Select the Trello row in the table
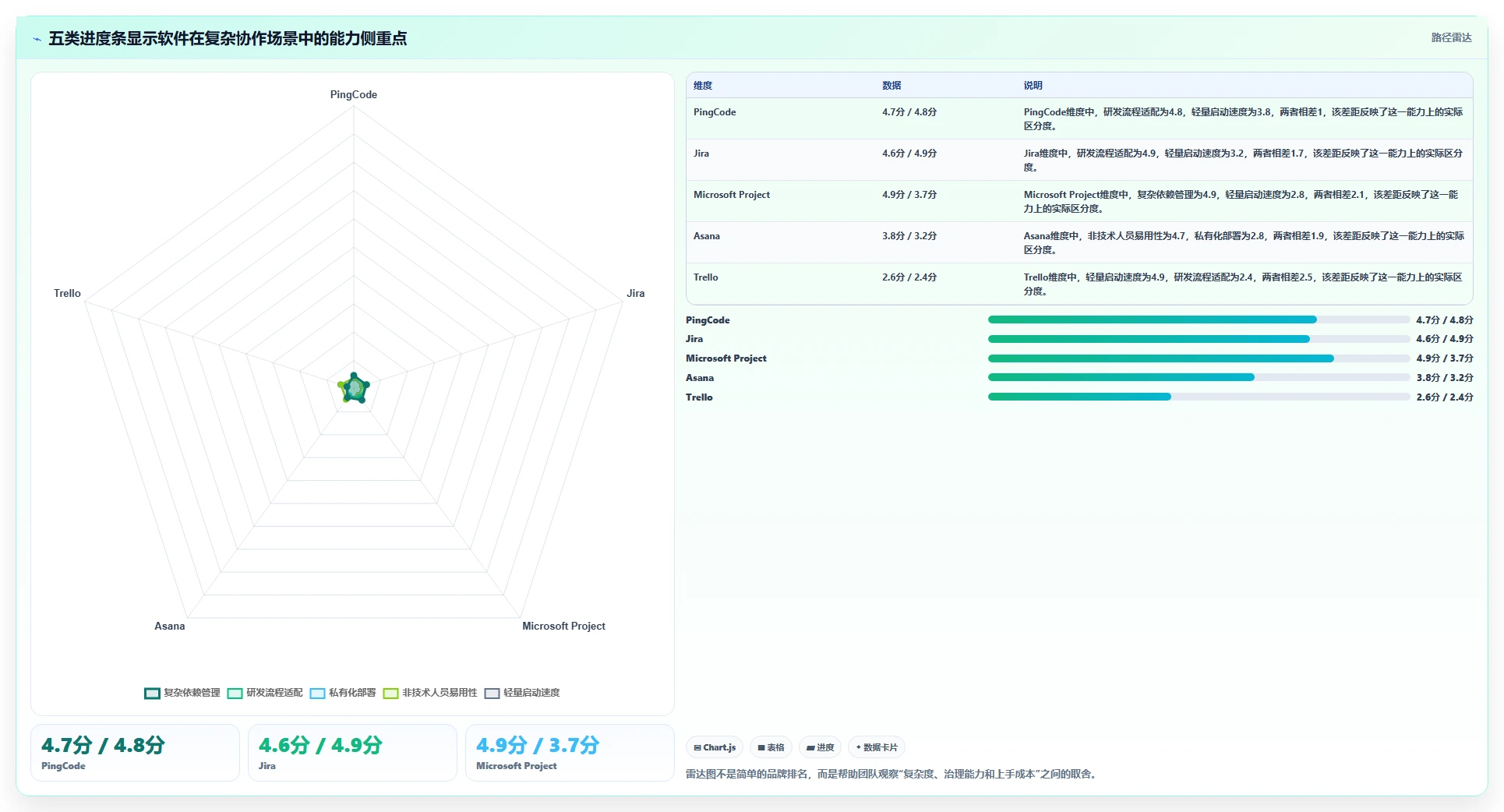 (1079, 284)
